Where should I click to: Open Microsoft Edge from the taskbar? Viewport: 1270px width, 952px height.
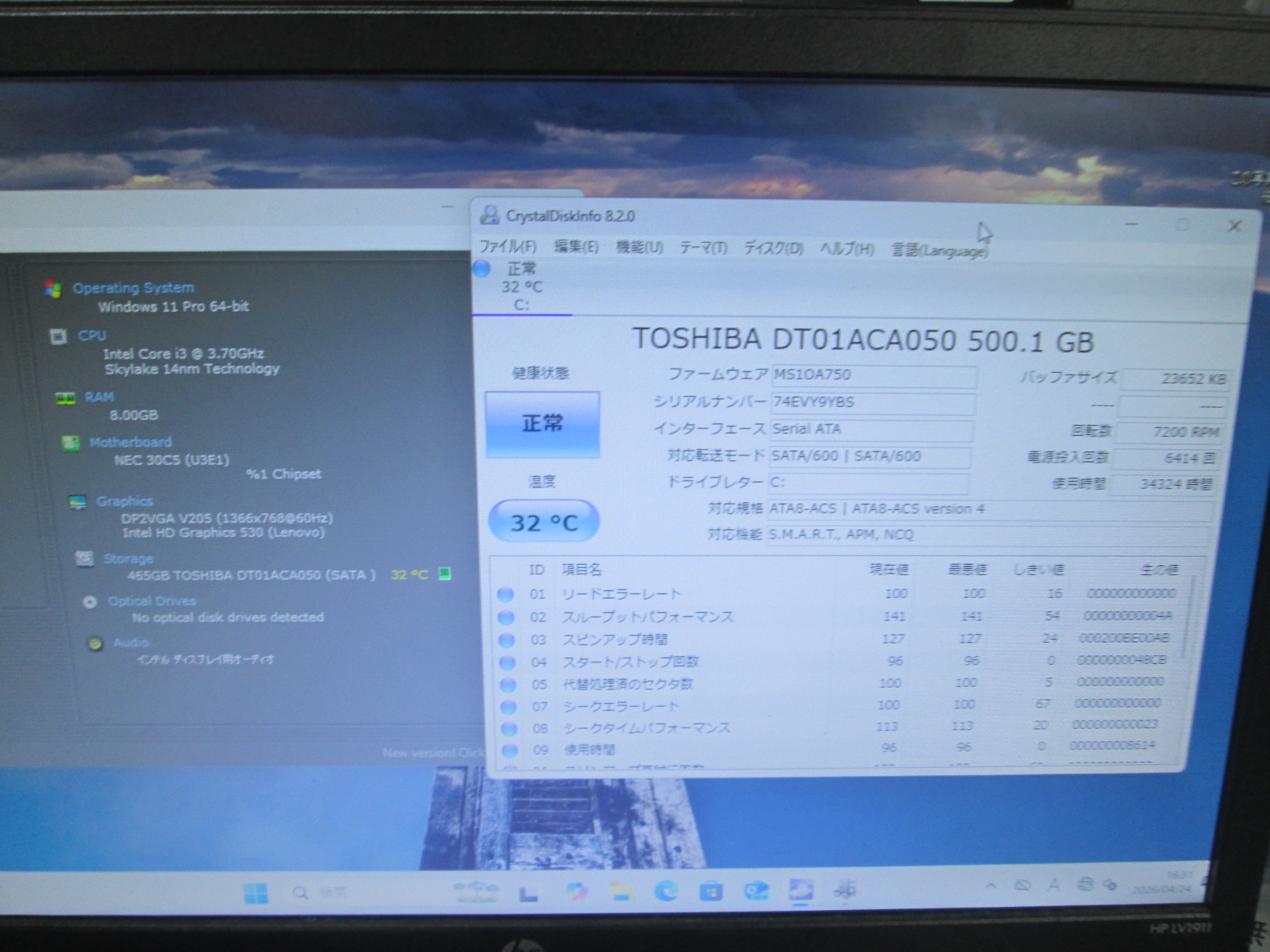[x=666, y=892]
